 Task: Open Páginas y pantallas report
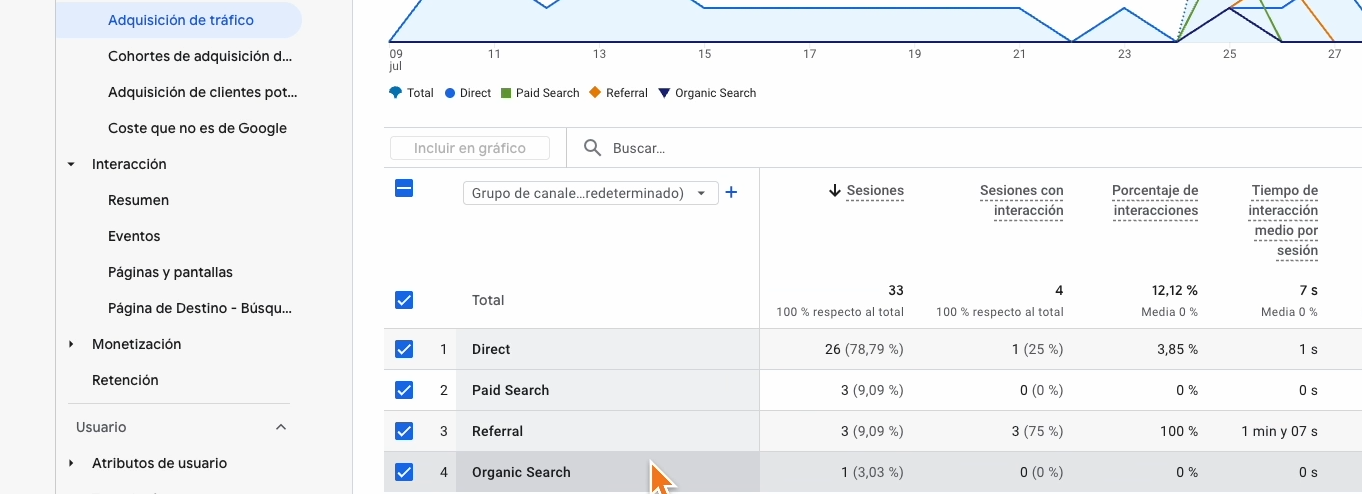(x=170, y=272)
